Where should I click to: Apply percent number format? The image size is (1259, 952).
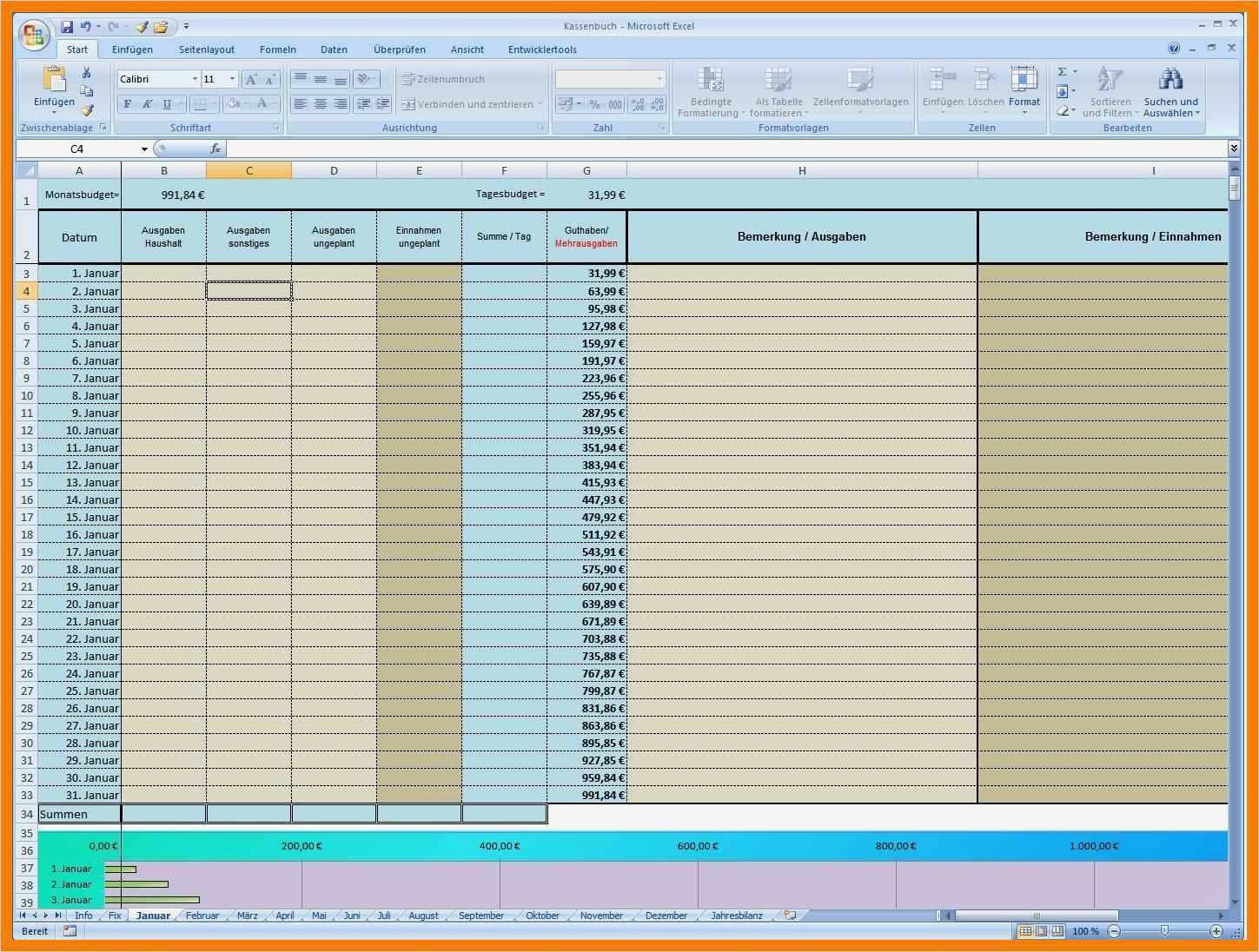594,104
